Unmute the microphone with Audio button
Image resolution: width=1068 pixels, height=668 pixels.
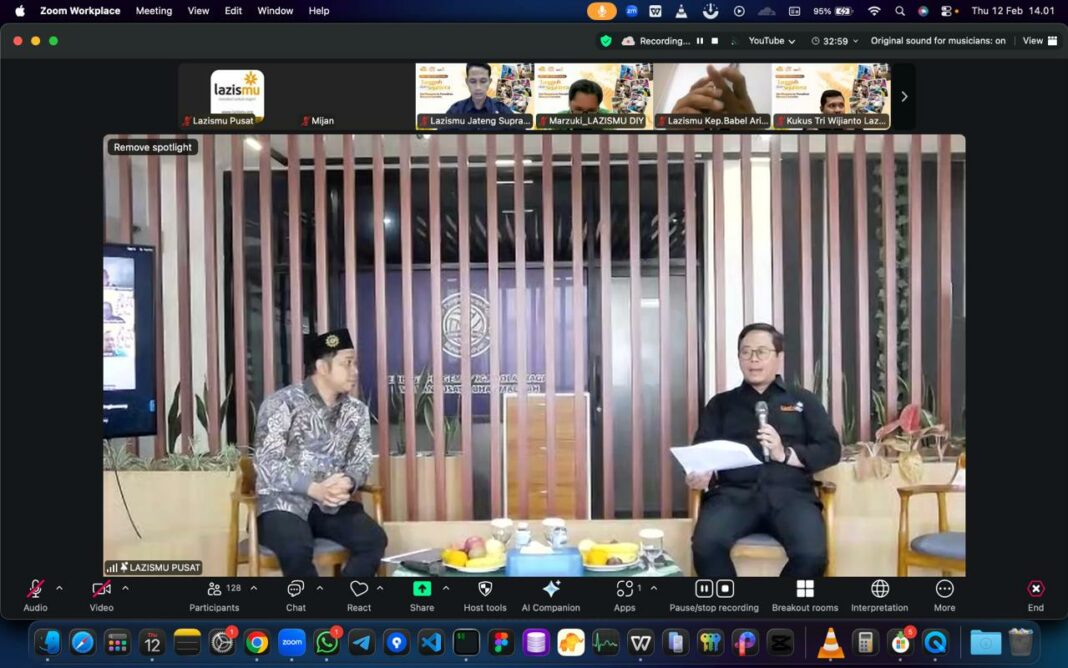(x=35, y=590)
